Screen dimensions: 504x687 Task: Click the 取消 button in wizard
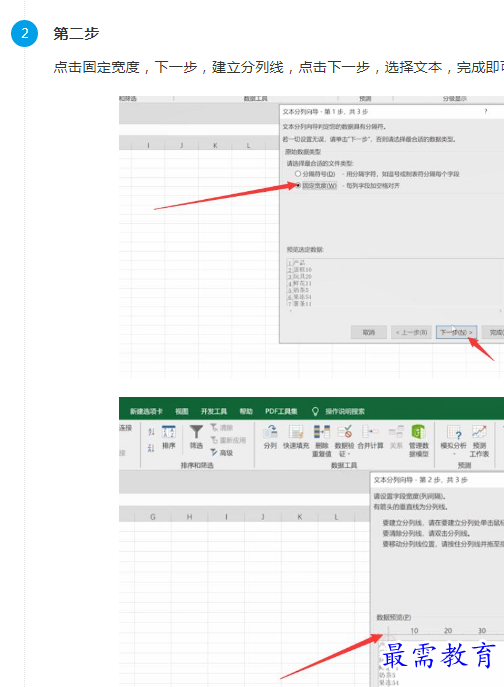[369, 332]
